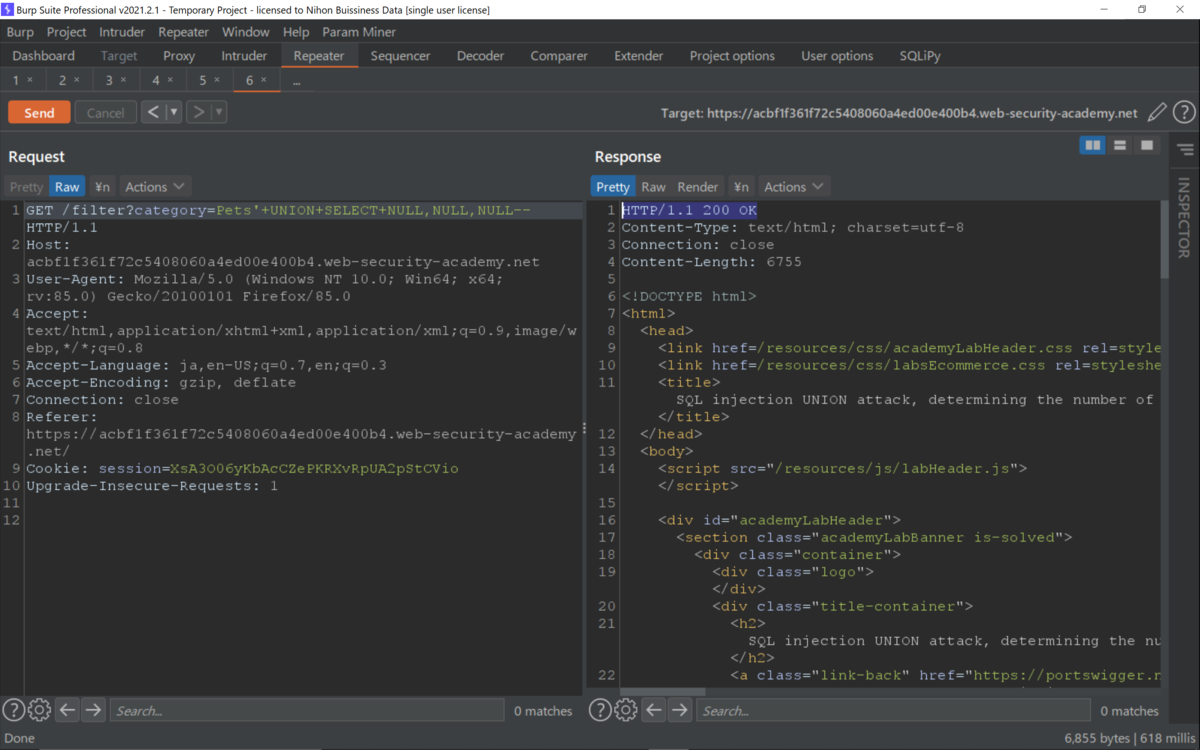Screen dimensions: 1200x750
Task: Click the Content-Length: 6755 response header
Action: (711, 262)
